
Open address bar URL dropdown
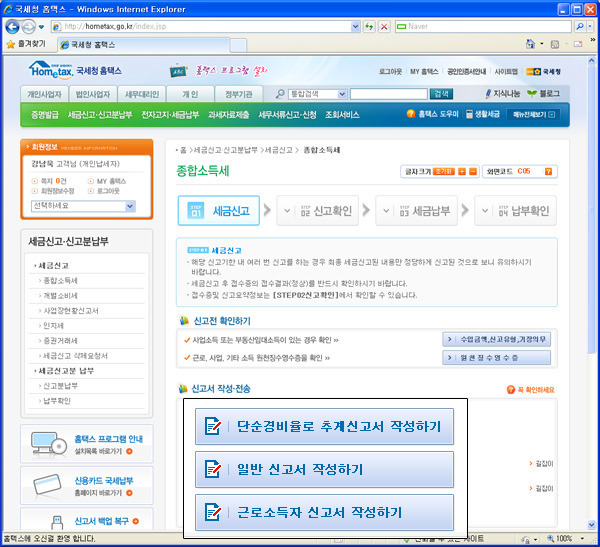[355, 26]
